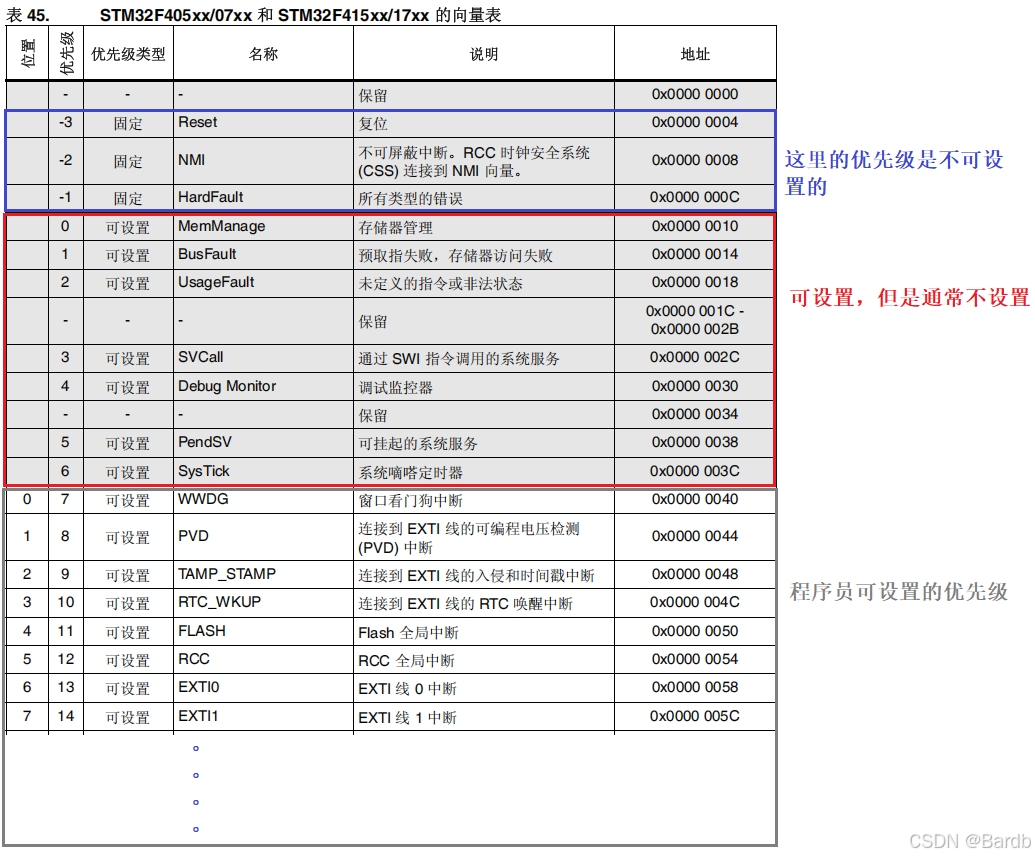Select the UsageFault name cell

coord(263,283)
